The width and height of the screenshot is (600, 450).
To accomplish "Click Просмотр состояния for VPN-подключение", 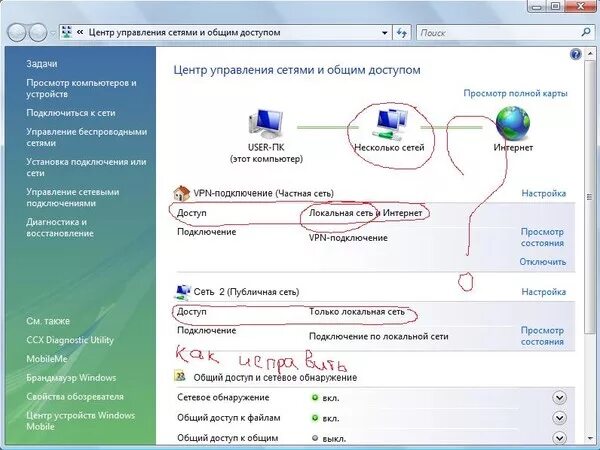I will [x=542, y=238].
